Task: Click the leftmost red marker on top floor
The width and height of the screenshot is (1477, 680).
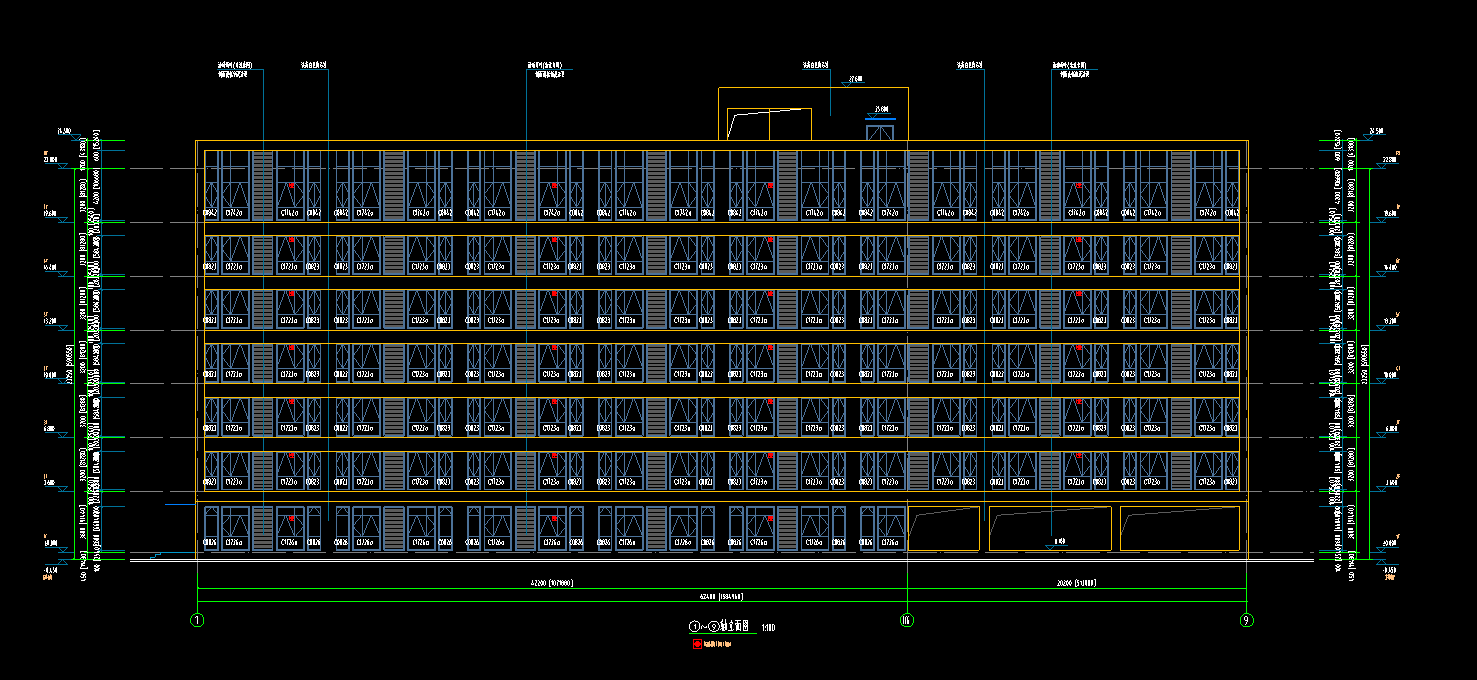Action: click(291, 186)
